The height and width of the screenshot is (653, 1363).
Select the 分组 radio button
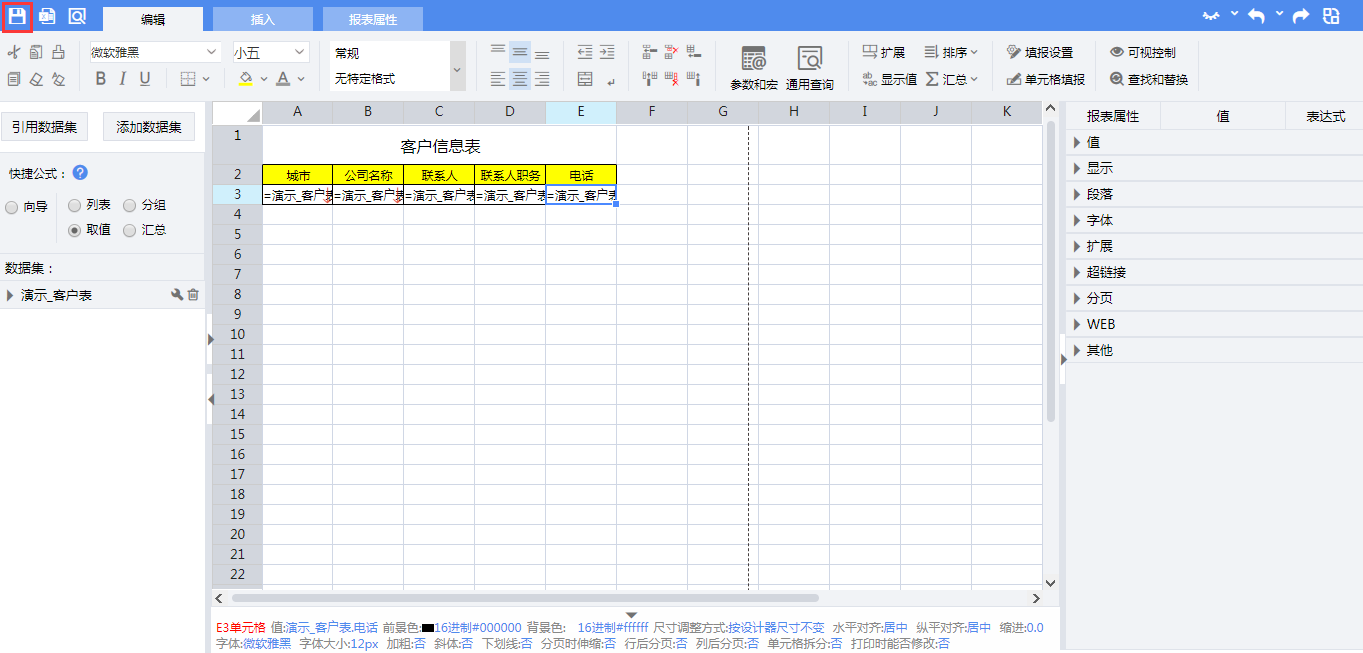coord(130,205)
